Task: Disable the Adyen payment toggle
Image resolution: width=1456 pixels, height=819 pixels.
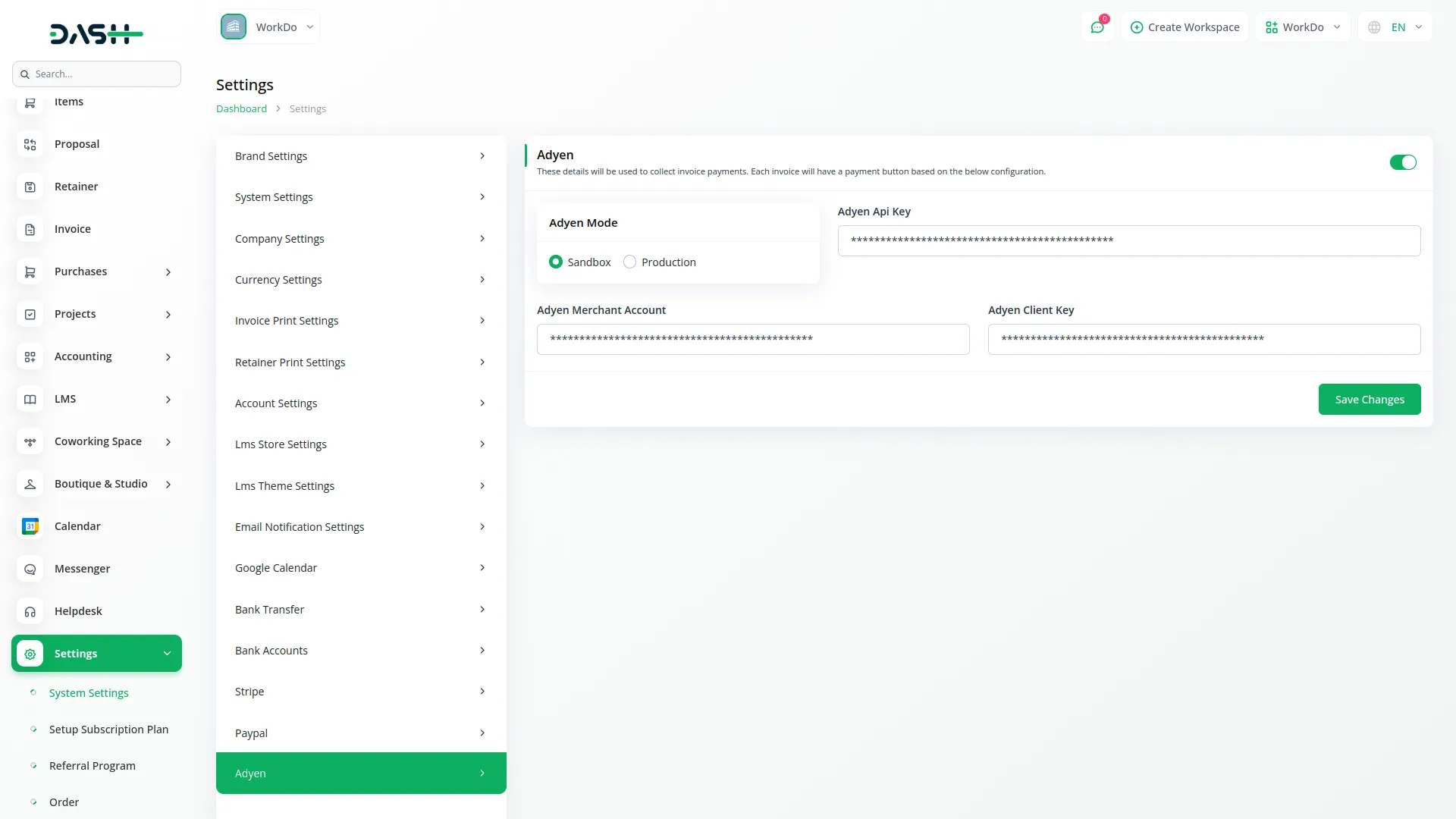Action: pos(1403,162)
